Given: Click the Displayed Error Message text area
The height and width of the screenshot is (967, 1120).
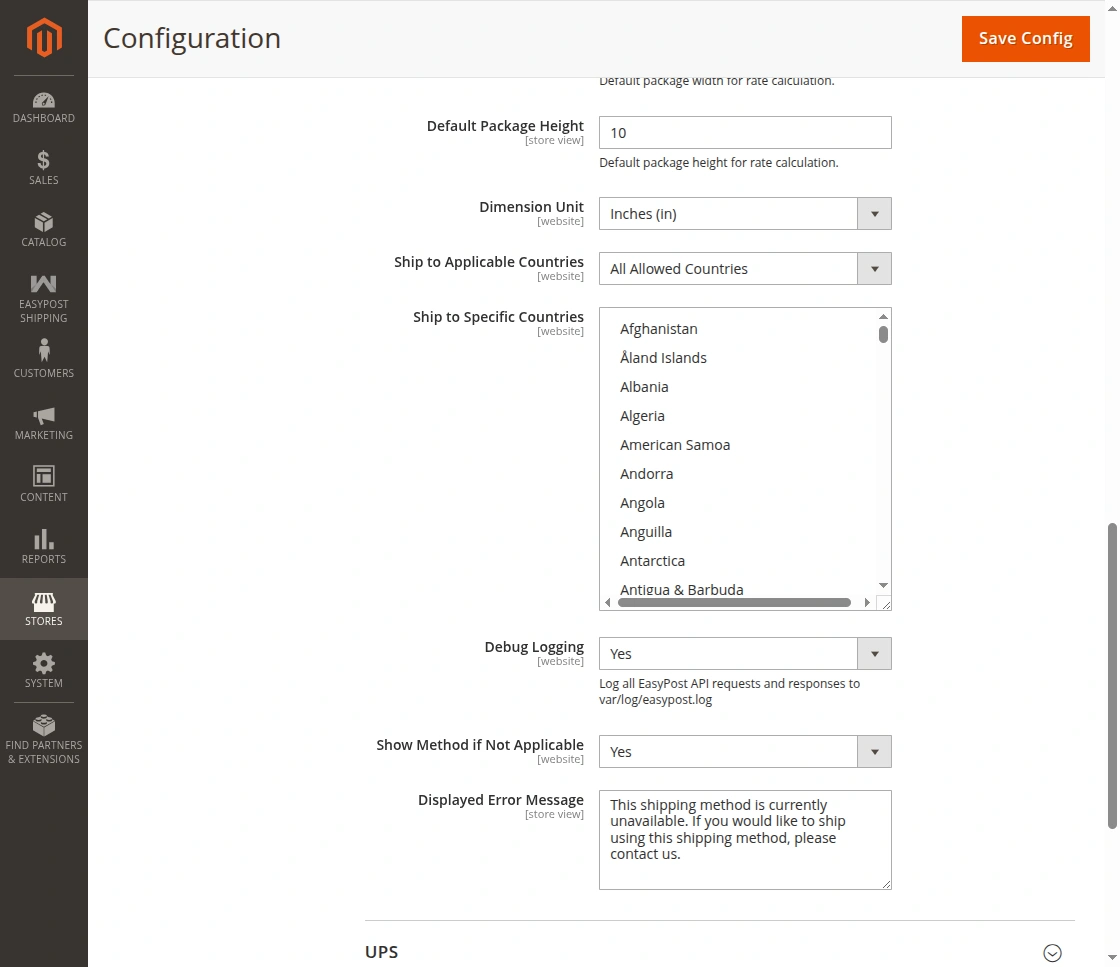Looking at the screenshot, I should 745,840.
